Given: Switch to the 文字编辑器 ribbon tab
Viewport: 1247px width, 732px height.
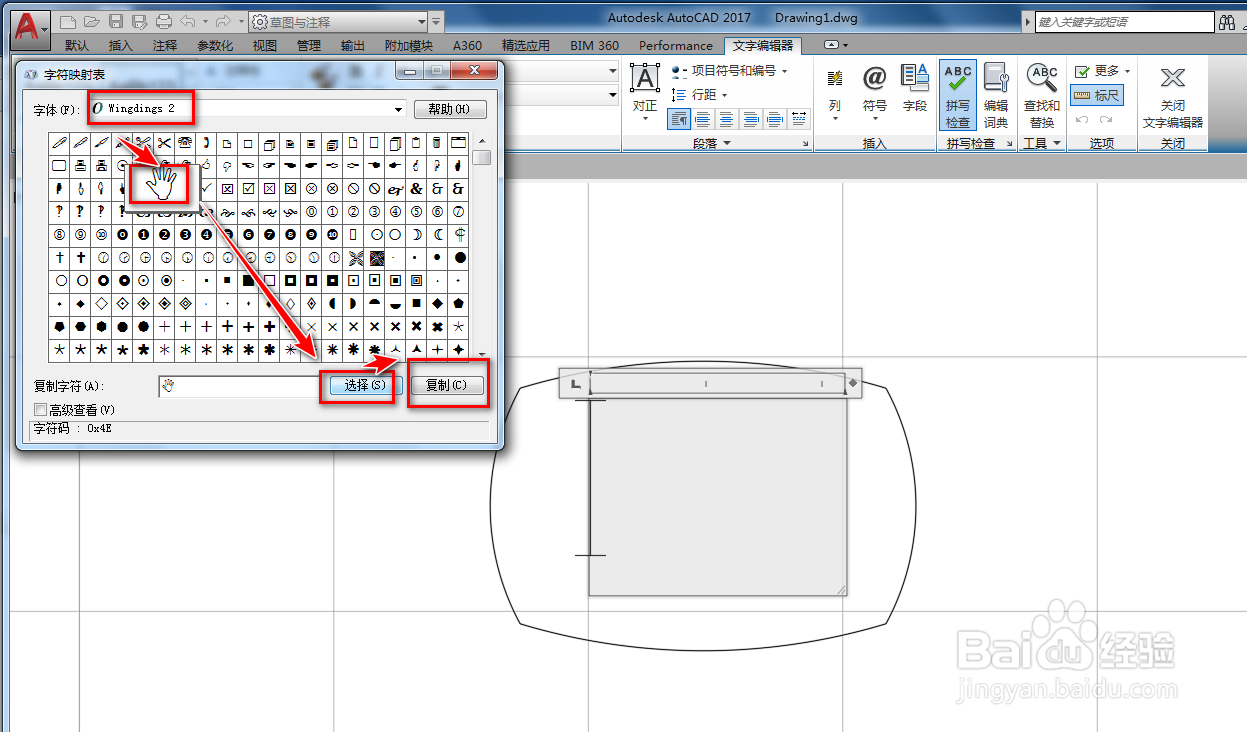Looking at the screenshot, I should click(763, 46).
